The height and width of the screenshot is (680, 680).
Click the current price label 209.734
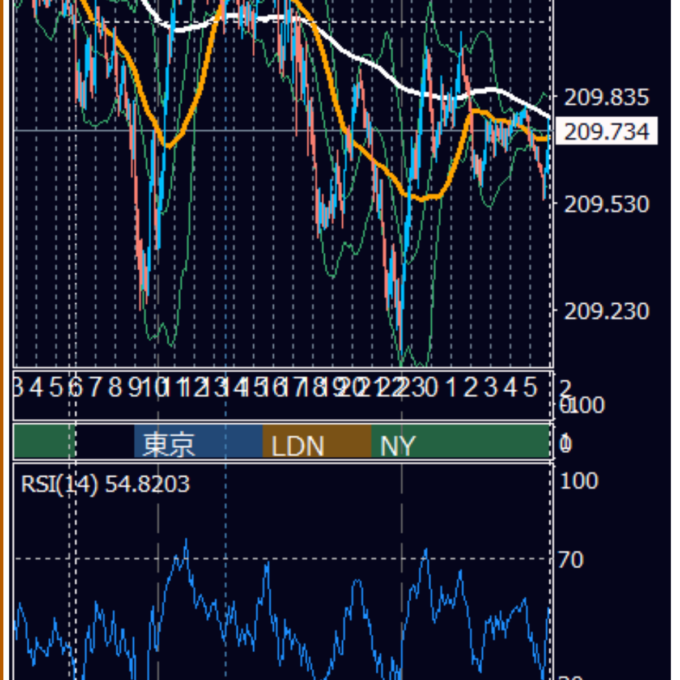click(606, 131)
